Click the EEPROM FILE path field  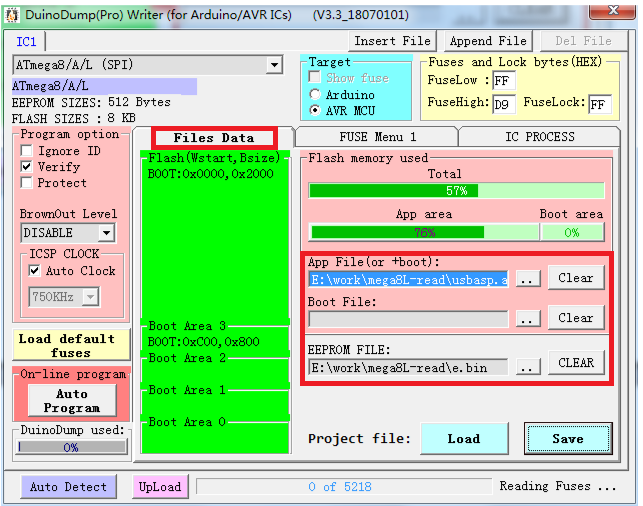408,367
